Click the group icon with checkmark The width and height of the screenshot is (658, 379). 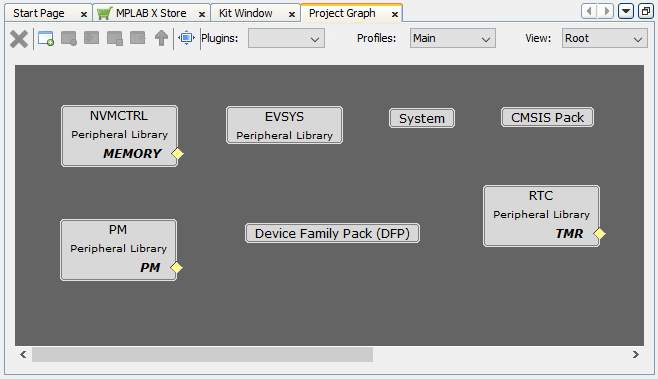pos(115,38)
